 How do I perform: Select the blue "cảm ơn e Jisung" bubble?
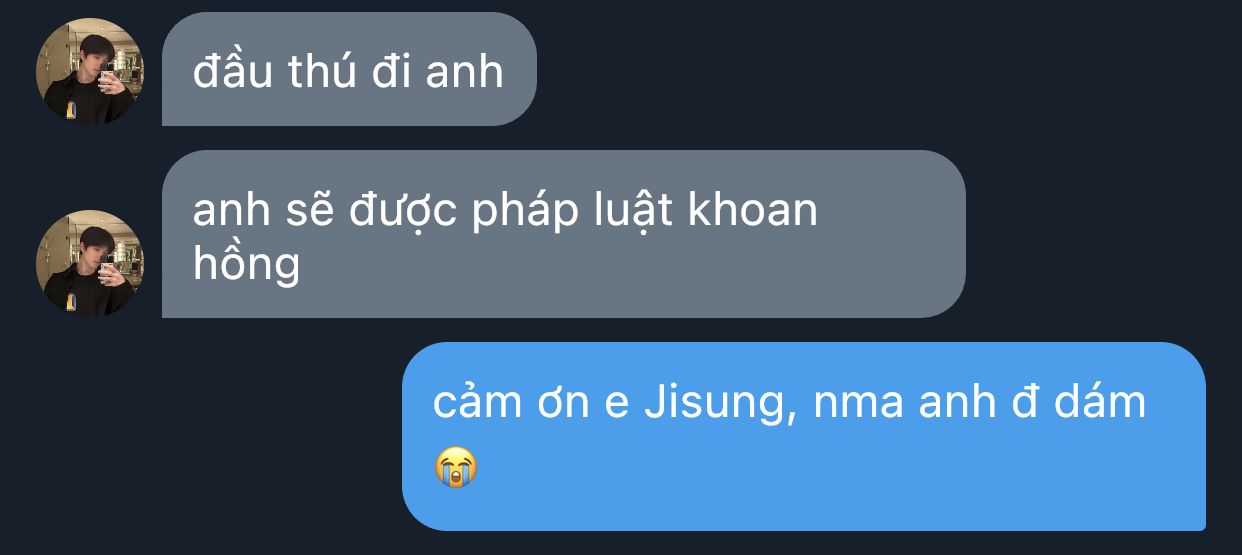tap(803, 436)
